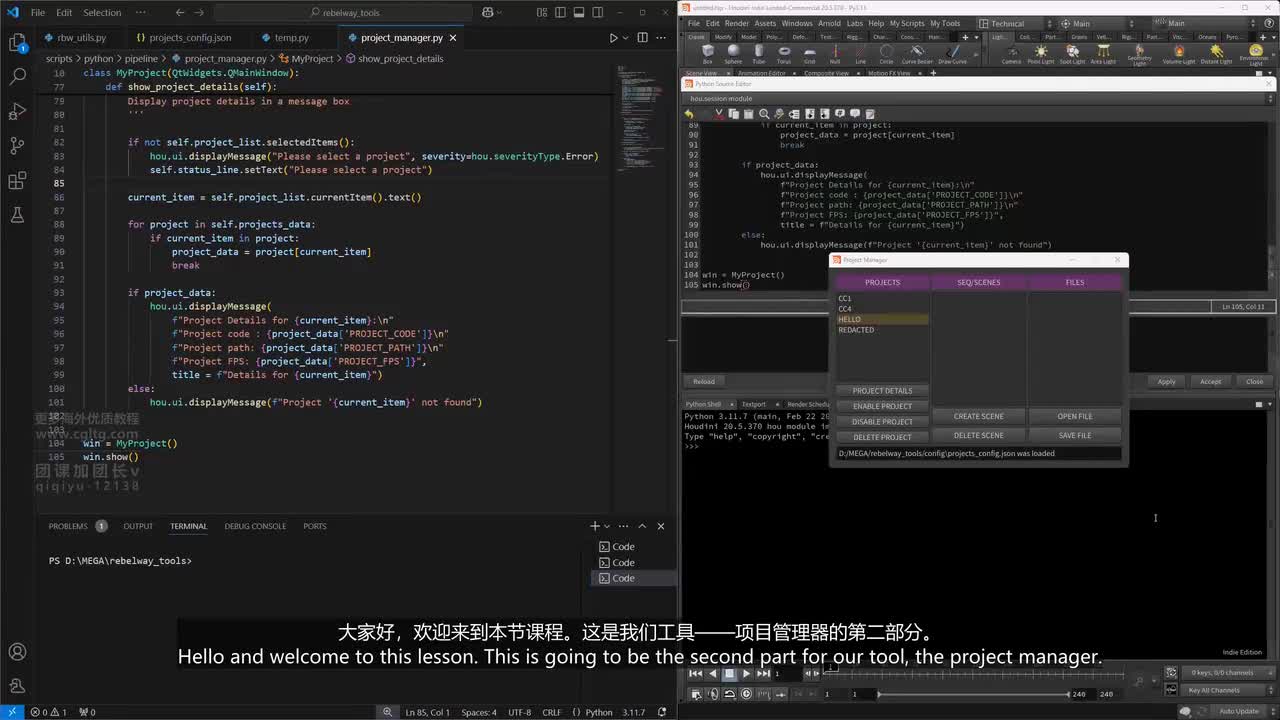Image resolution: width=1280 pixels, height=720 pixels.
Task: Create a Grid from the Houdini shelf
Action: point(810,54)
